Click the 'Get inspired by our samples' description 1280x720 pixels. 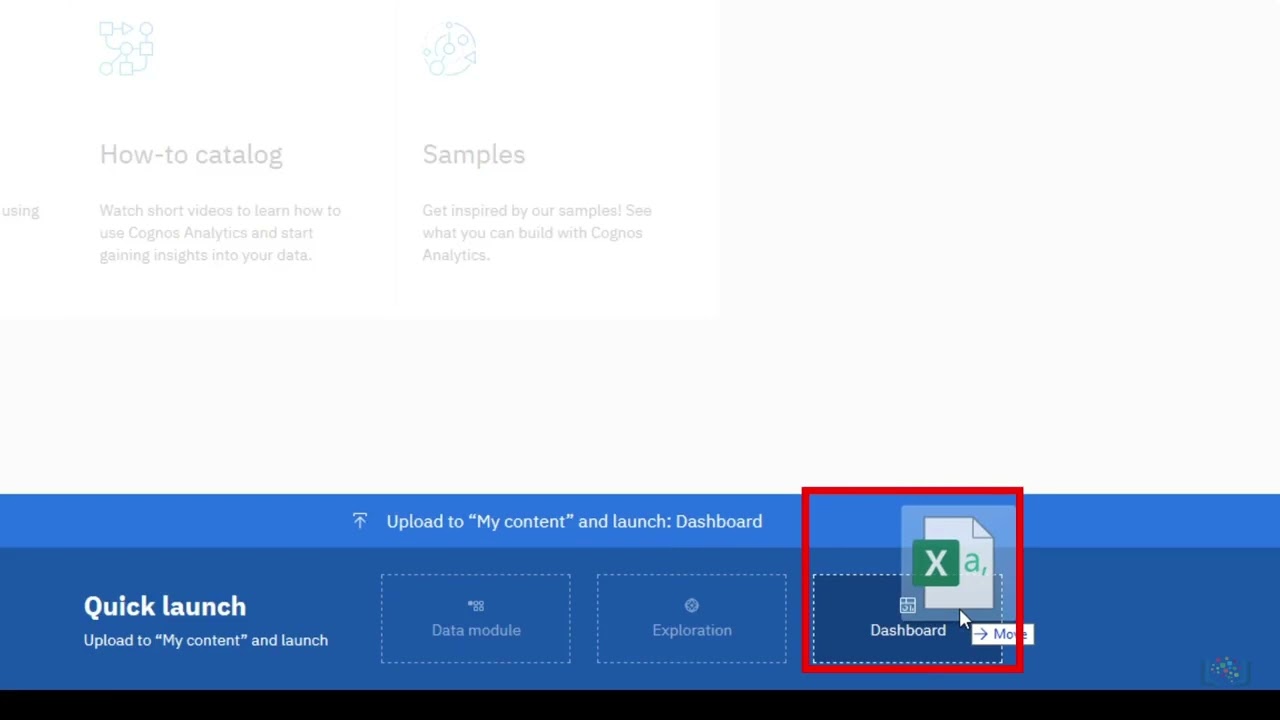537,233
